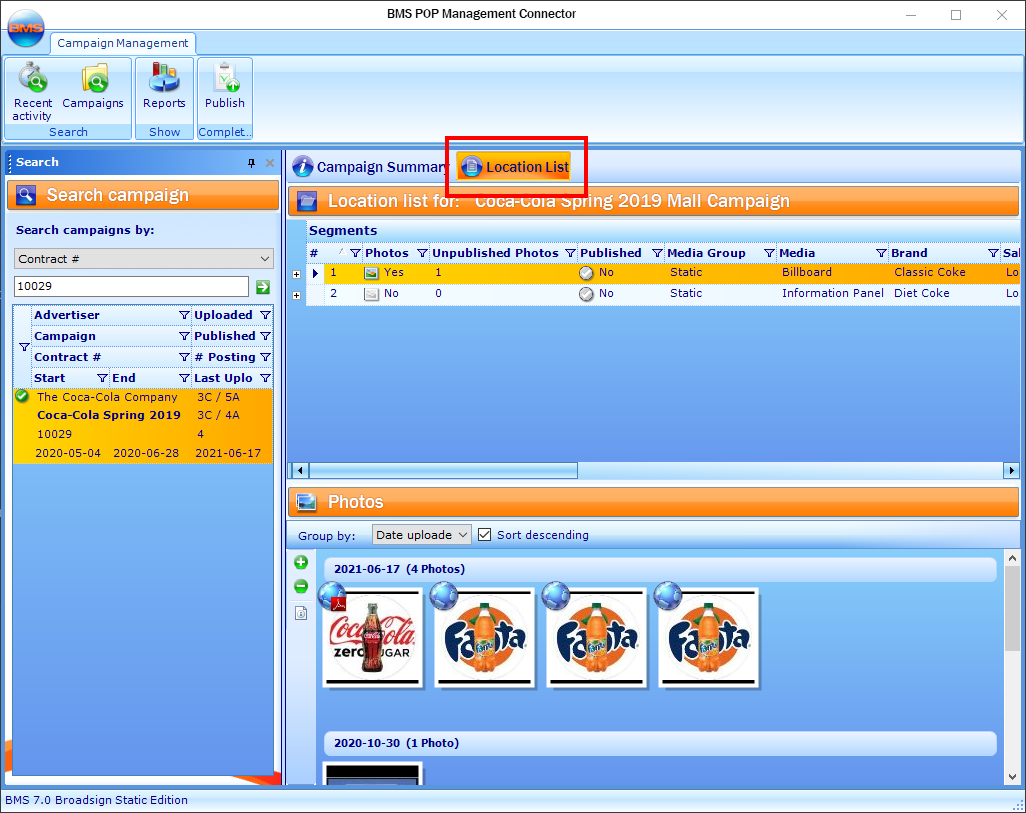
Task: Click green check icon on Coca-Cola campaign
Action: [22, 396]
